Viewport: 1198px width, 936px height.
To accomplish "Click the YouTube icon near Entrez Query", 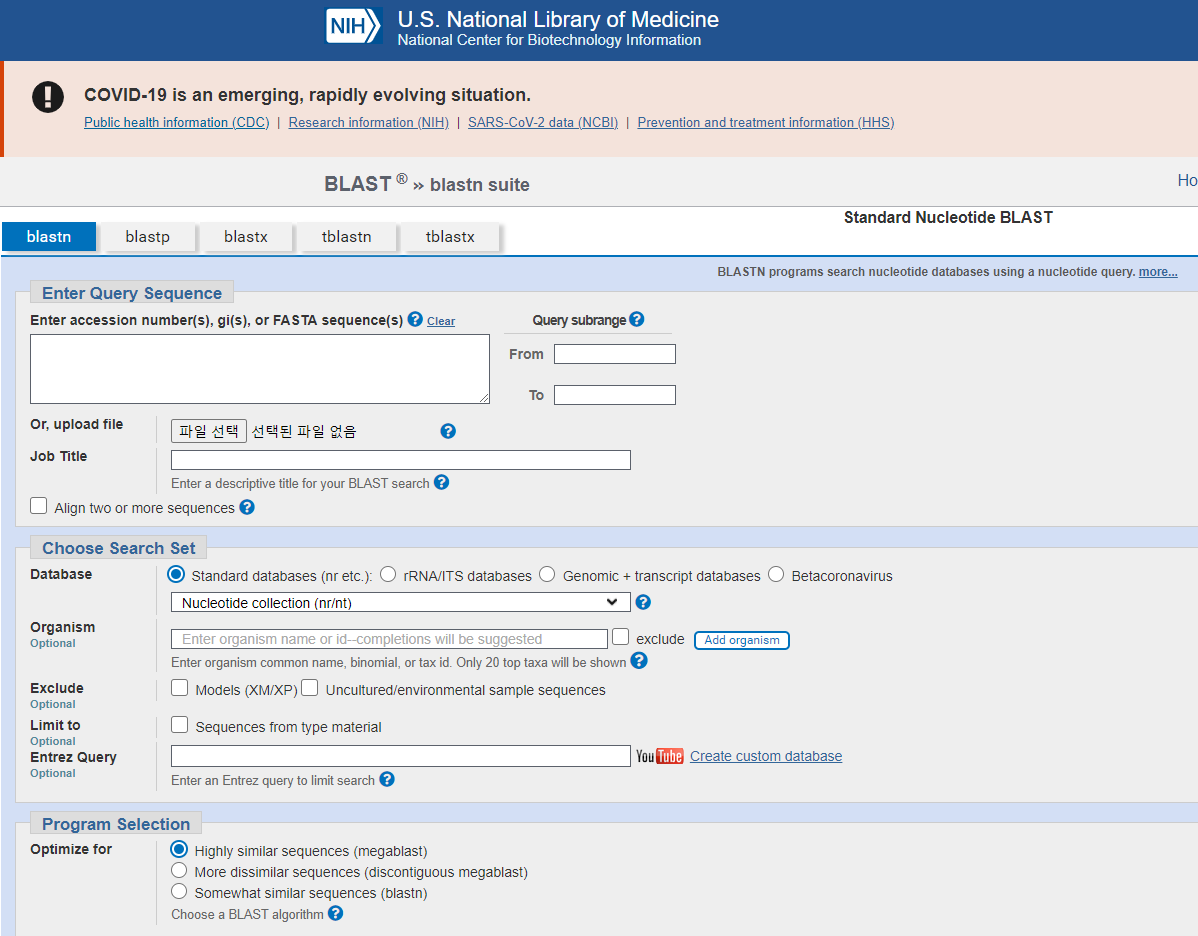I will pyautogui.click(x=660, y=756).
